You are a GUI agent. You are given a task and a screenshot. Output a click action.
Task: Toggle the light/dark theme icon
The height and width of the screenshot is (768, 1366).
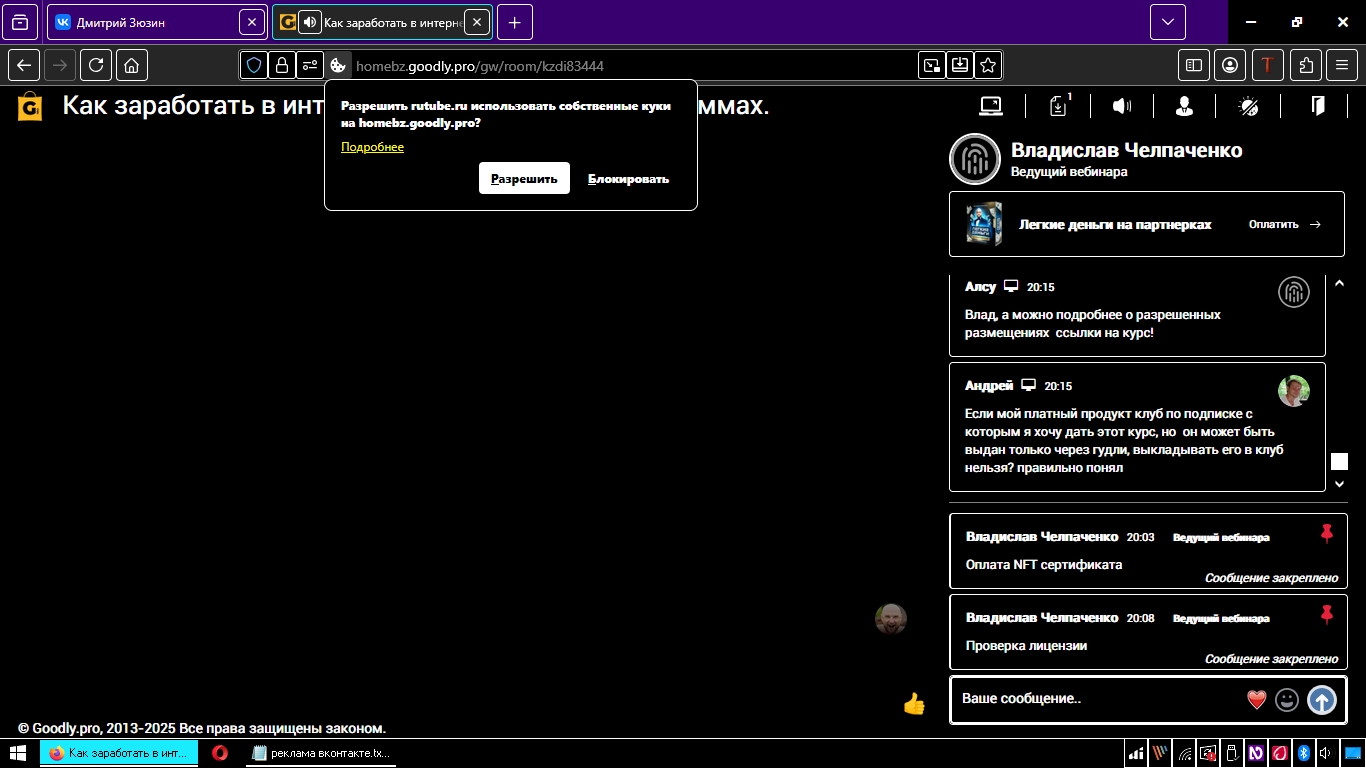pyautogui.click(x=1249, y=106)
